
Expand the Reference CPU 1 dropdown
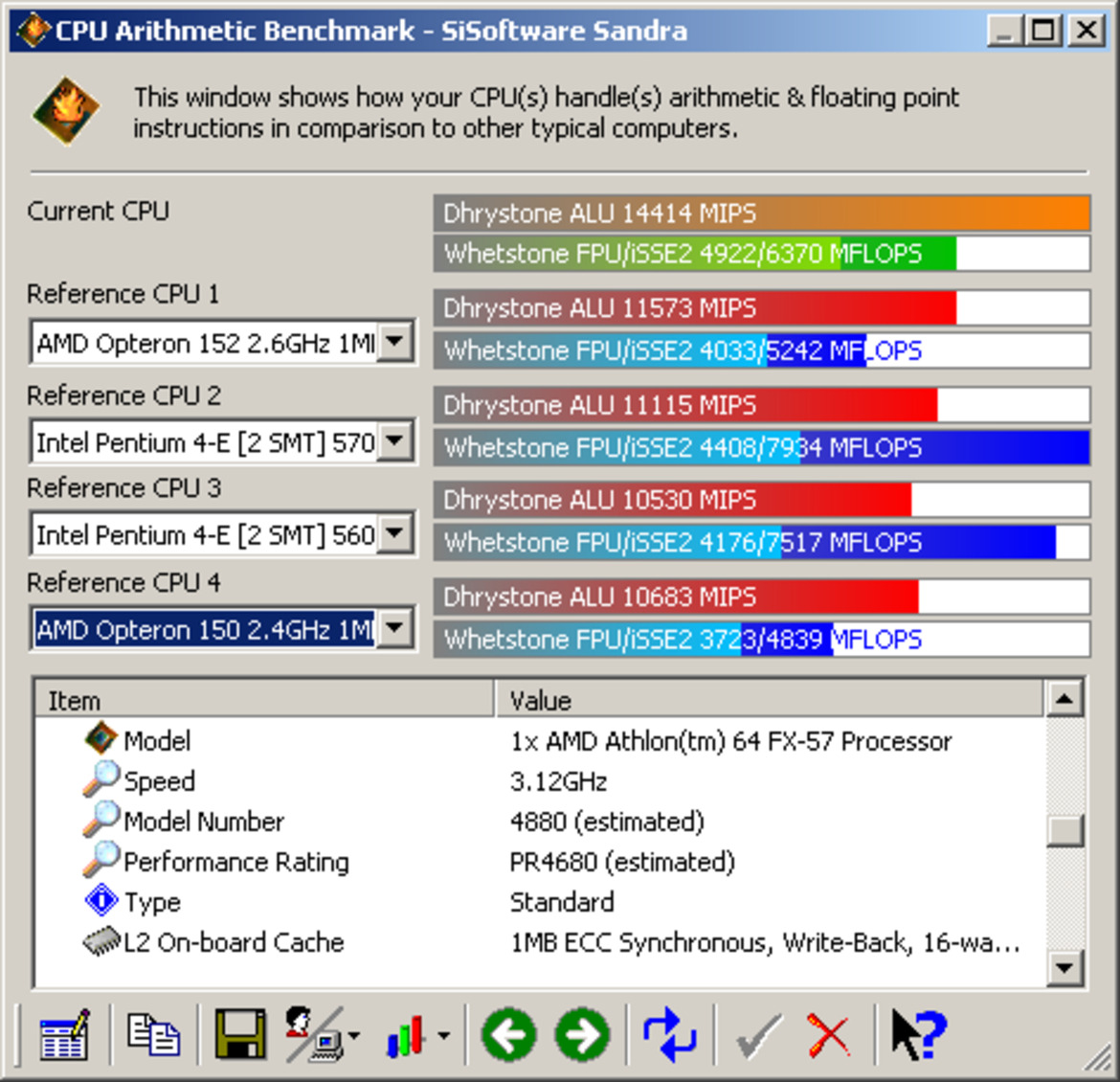395,343
